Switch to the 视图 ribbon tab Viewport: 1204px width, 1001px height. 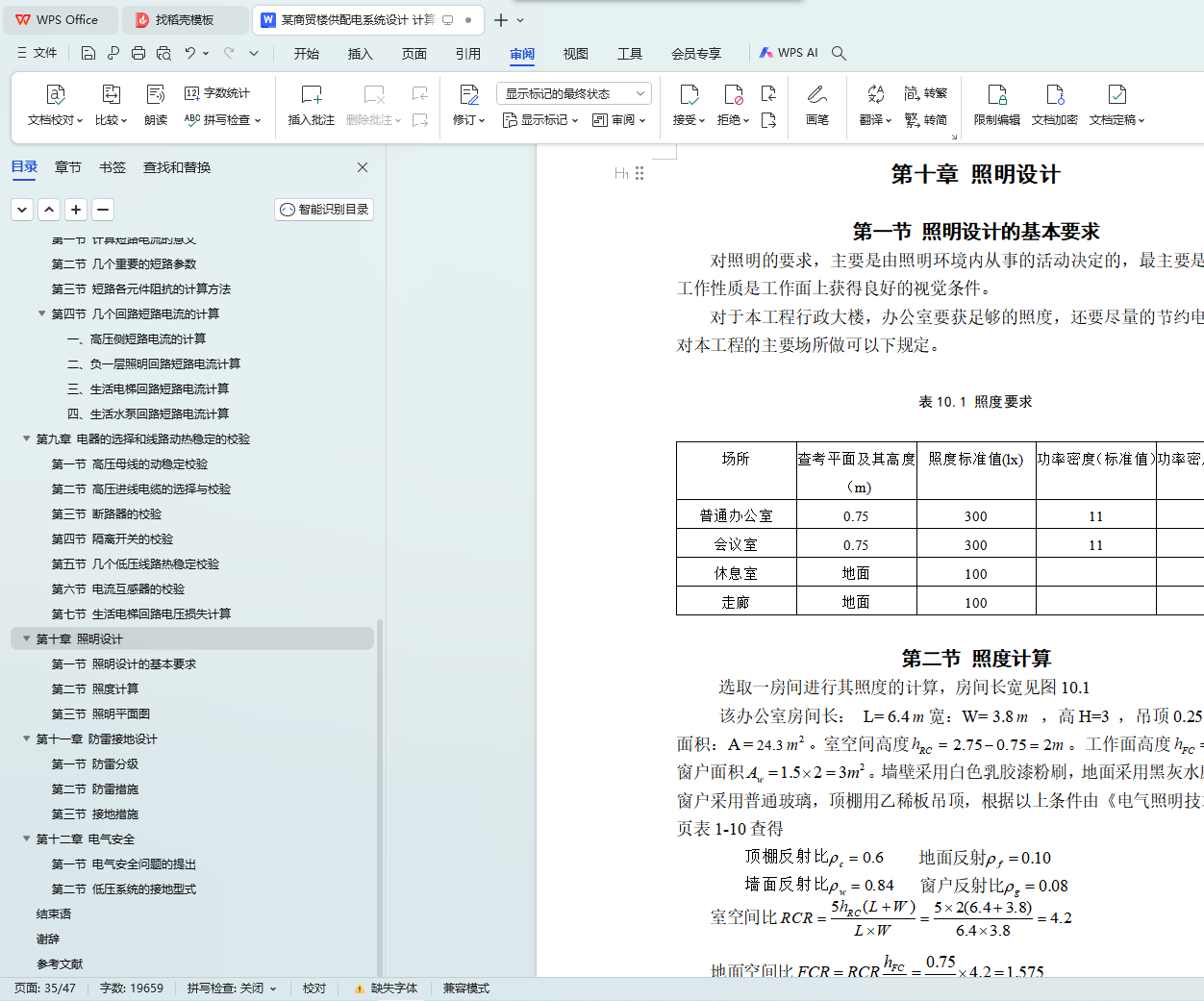[576, 54]
